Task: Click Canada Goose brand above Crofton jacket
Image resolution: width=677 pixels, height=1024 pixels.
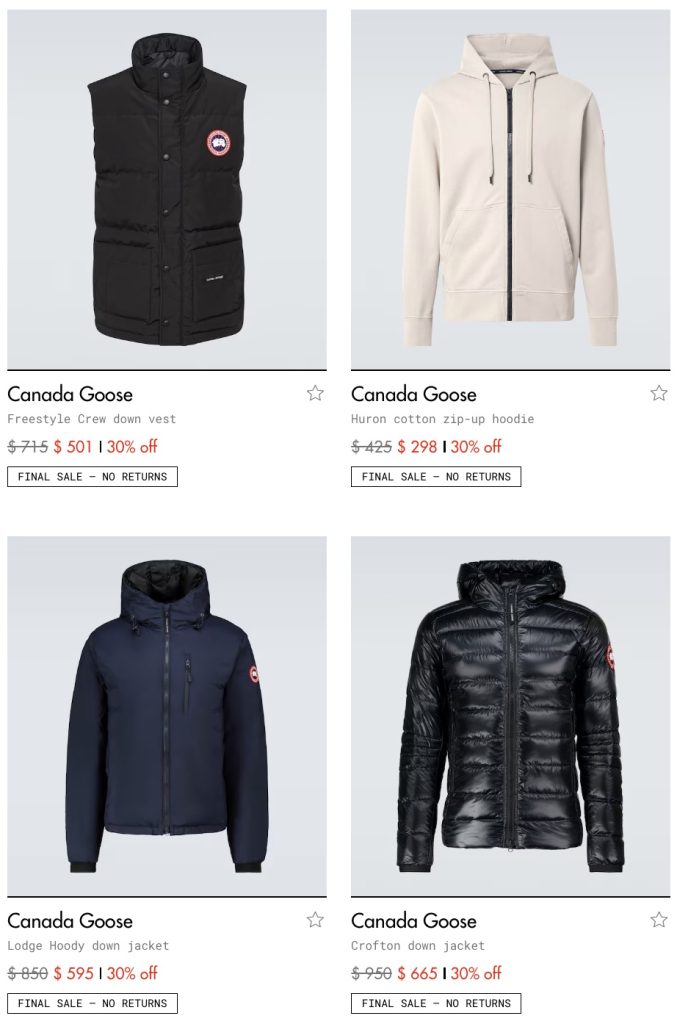Action: click(414, 920)
